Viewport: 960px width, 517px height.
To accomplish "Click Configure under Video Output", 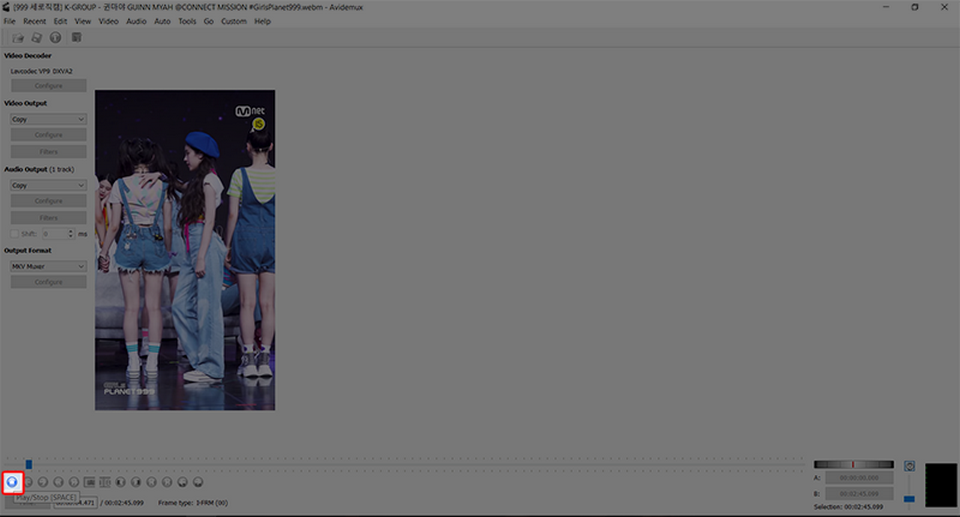I will (x=48, y=135).
